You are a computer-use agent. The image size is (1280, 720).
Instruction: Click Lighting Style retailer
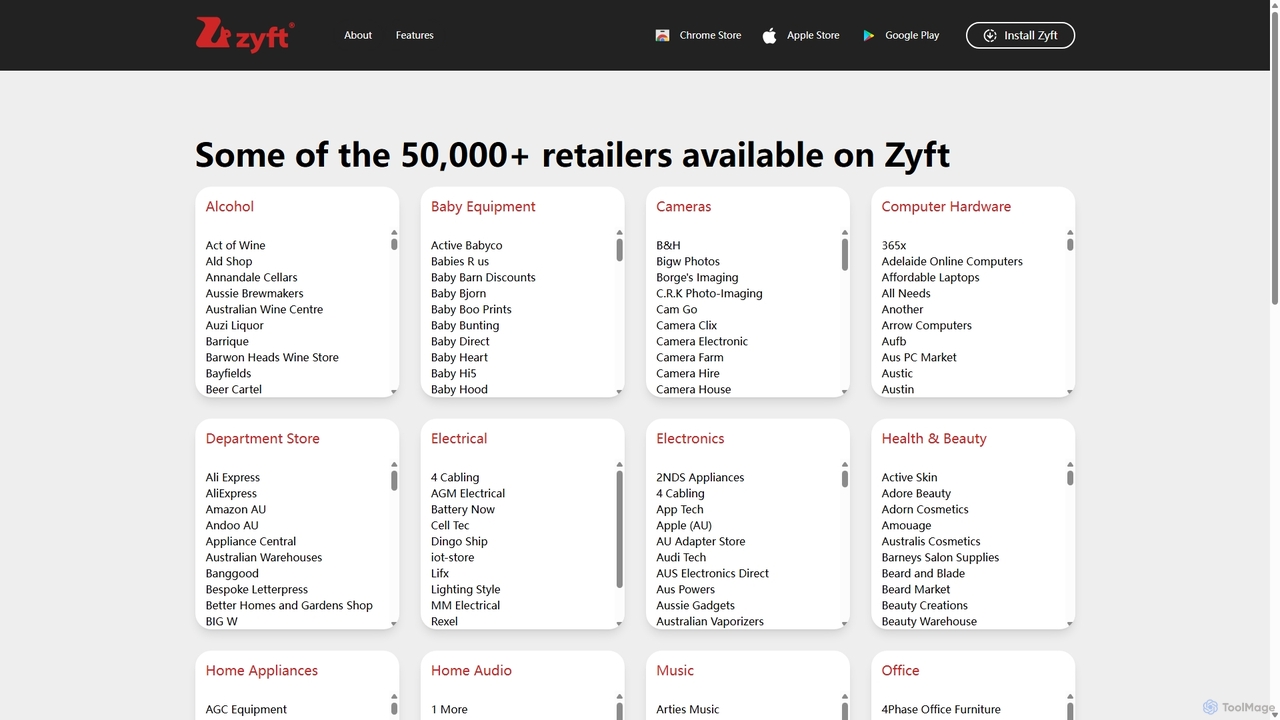466,589
